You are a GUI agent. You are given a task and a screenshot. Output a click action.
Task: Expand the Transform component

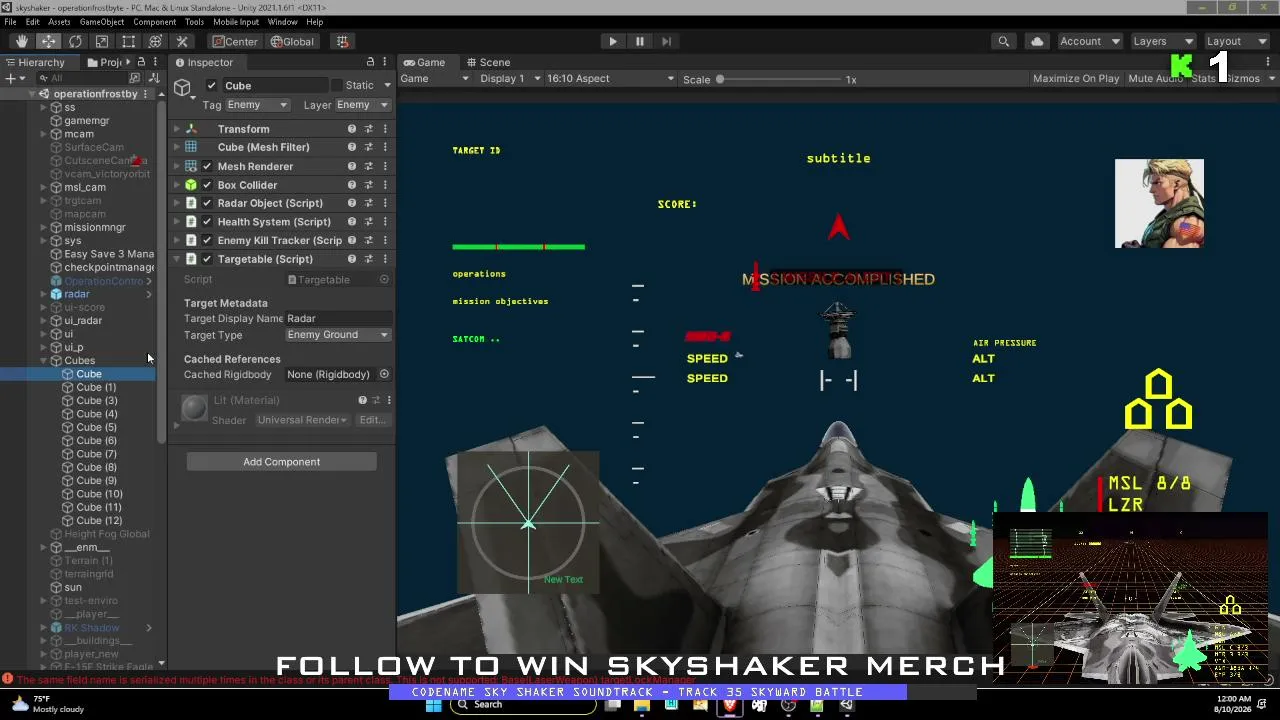click(177, 129)
